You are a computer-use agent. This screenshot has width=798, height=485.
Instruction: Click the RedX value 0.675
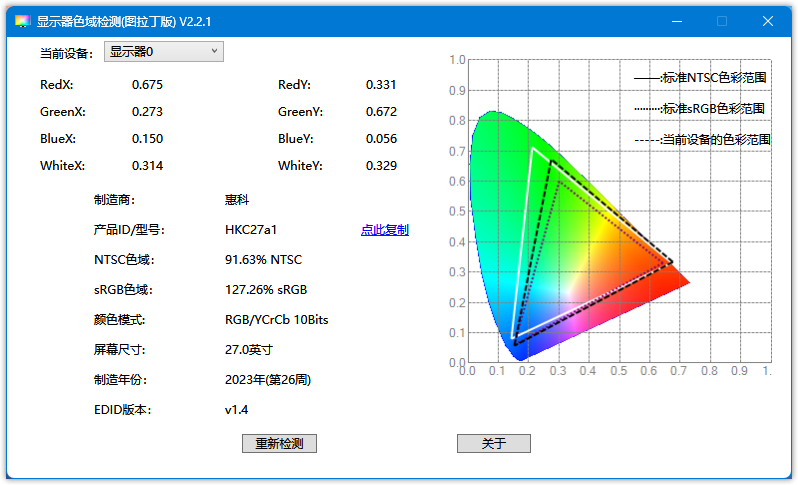click(x=147, y=85)
